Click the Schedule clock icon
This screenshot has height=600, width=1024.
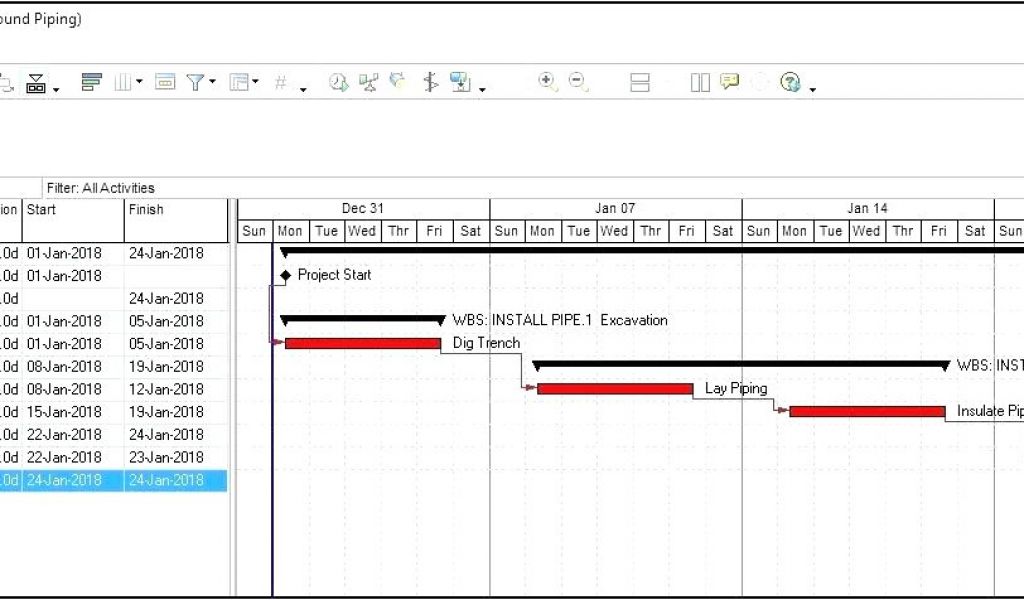coord(338,83)
